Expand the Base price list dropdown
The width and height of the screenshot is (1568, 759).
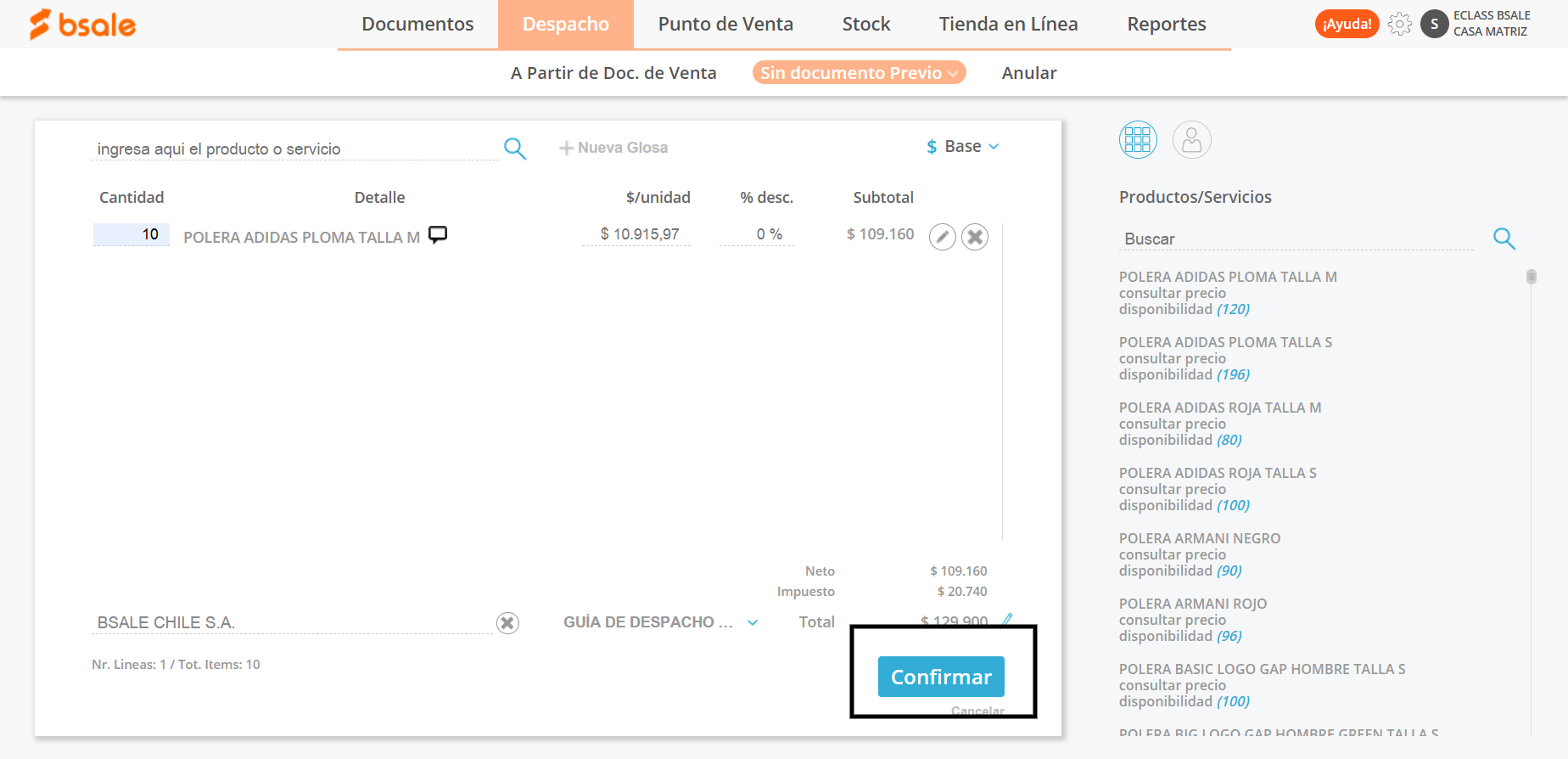click(x=963, y=147)
